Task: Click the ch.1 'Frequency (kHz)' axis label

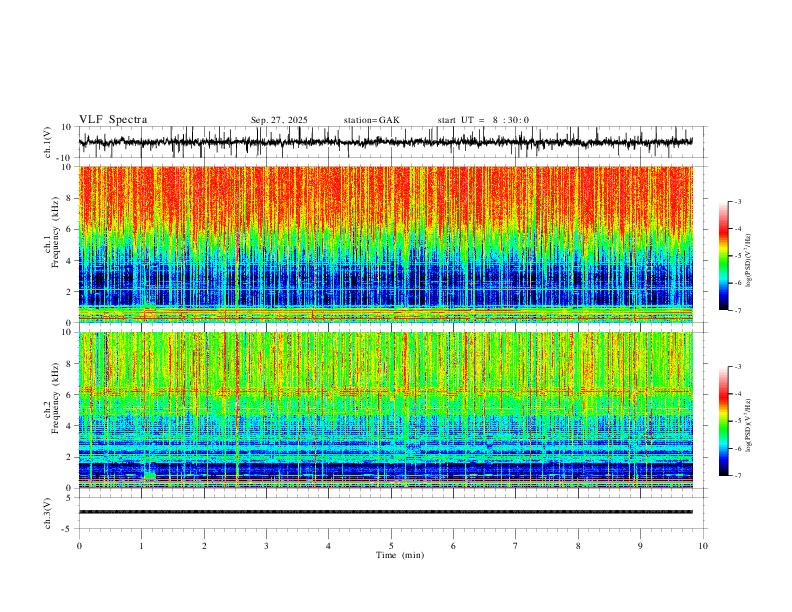Action: [x=55, y=230]
